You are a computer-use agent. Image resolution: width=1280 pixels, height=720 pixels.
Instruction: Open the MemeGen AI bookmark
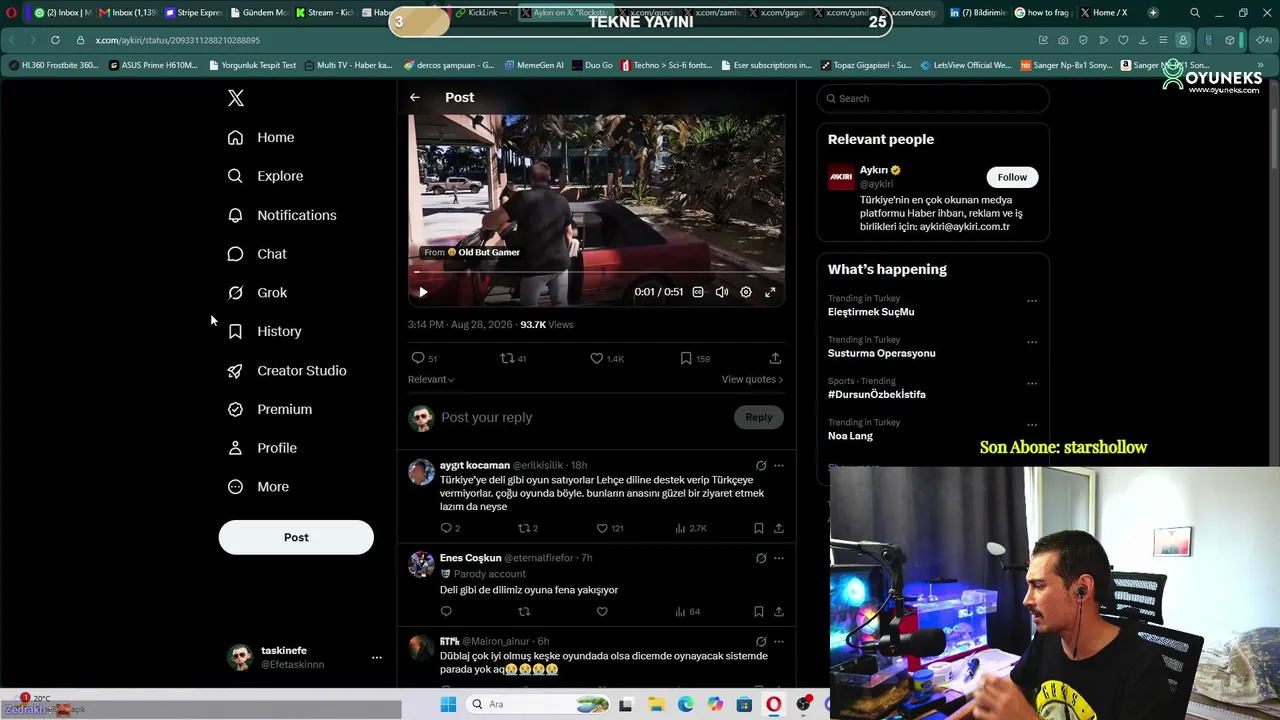click(x=534, y=65)
